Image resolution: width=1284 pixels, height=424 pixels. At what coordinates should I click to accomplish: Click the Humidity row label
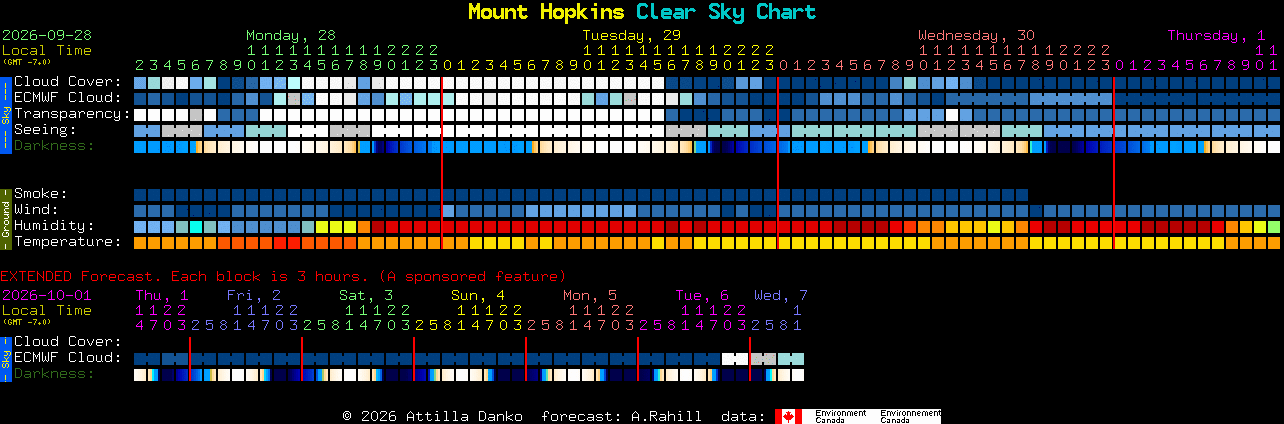[x=54, y=226]
